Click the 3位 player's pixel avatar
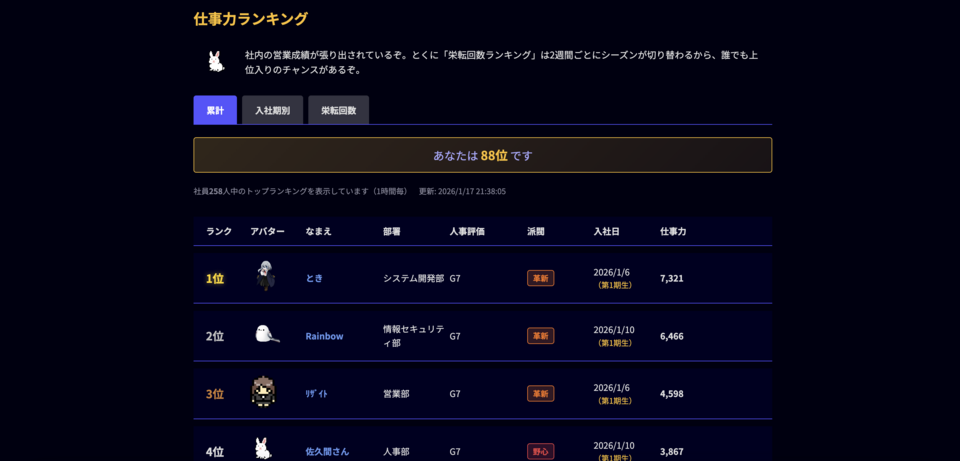 click(x=264, y=391)
